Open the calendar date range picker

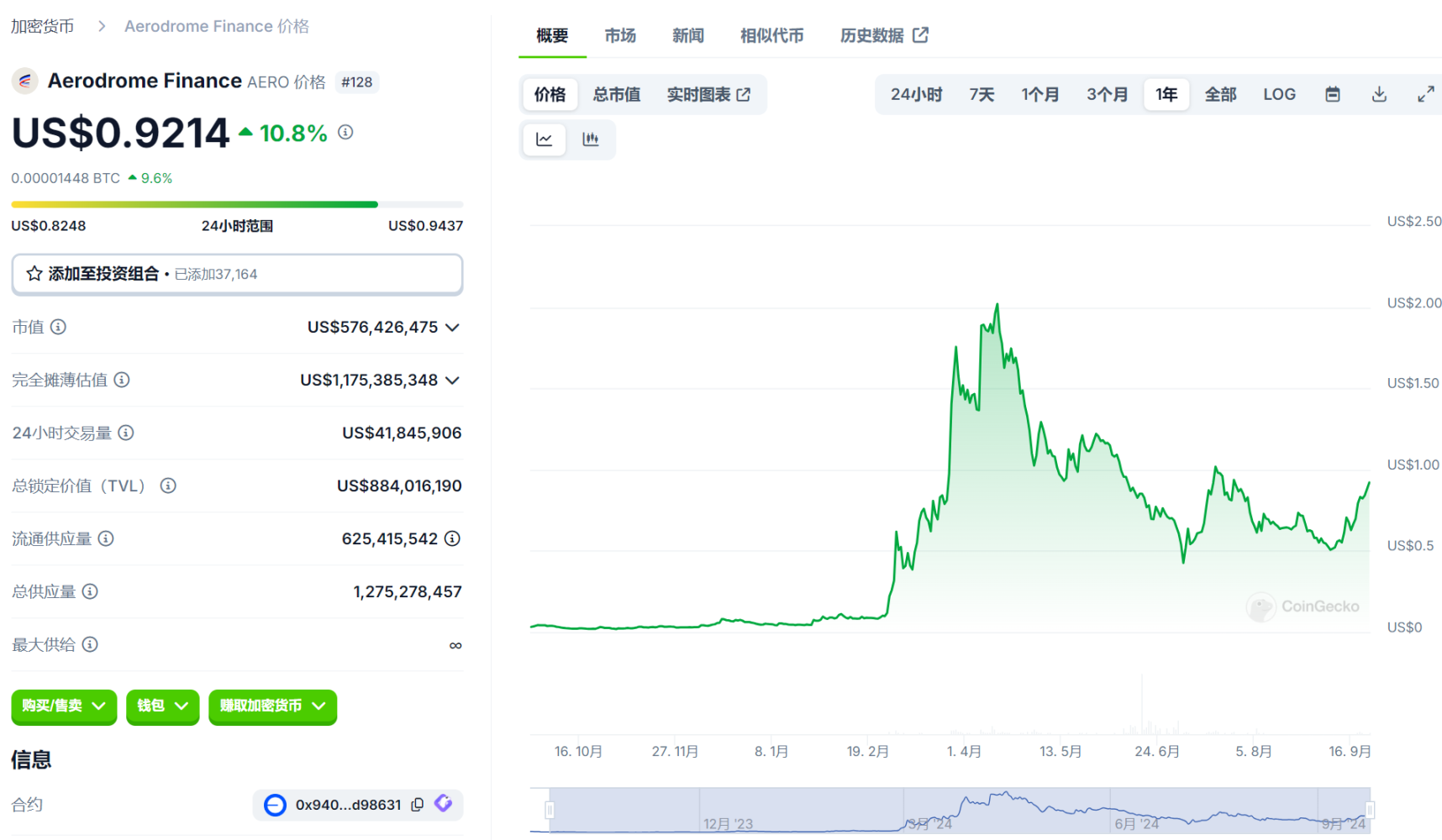1333,94
